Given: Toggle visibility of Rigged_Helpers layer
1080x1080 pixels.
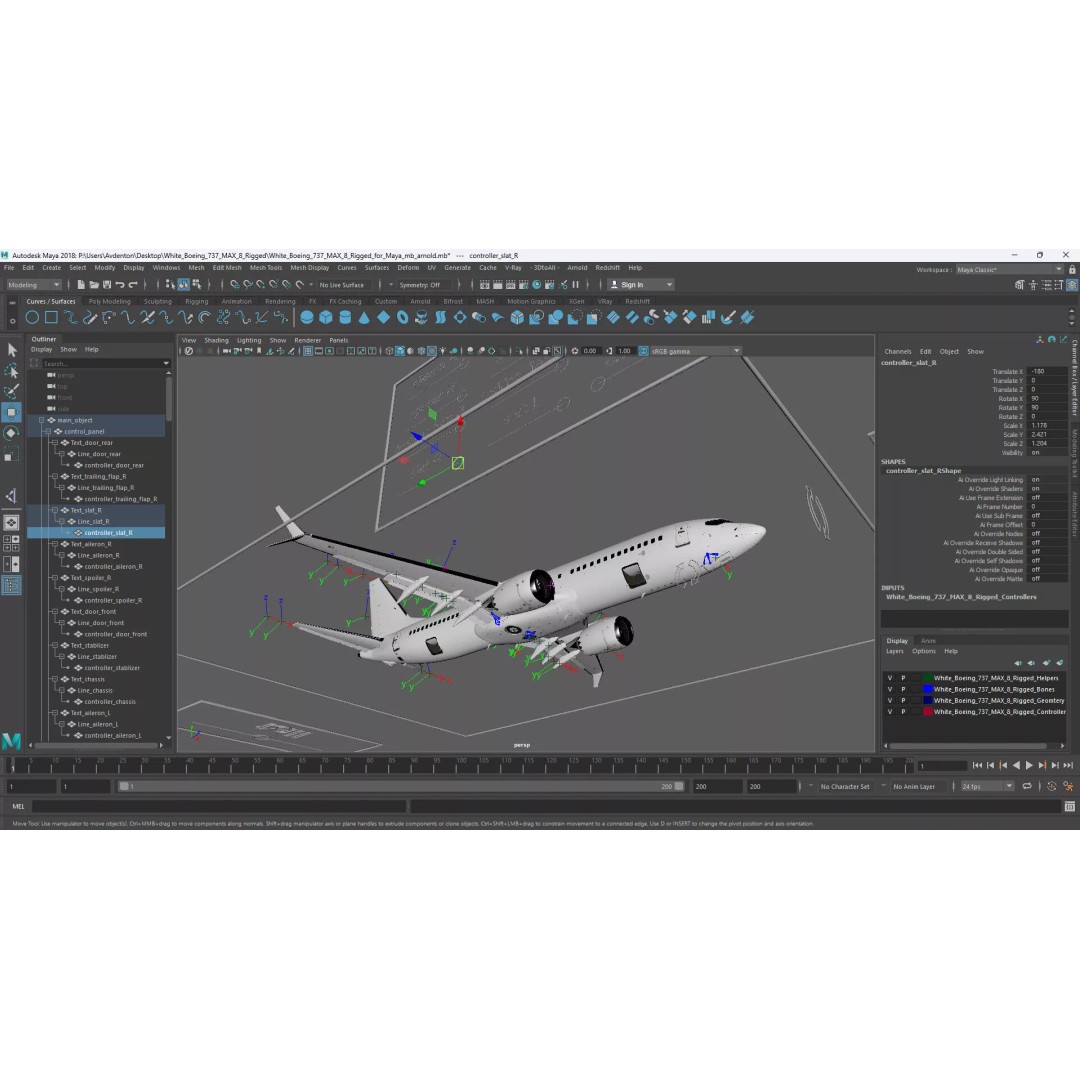Looking at the screenshot, I should coord(890,678).
